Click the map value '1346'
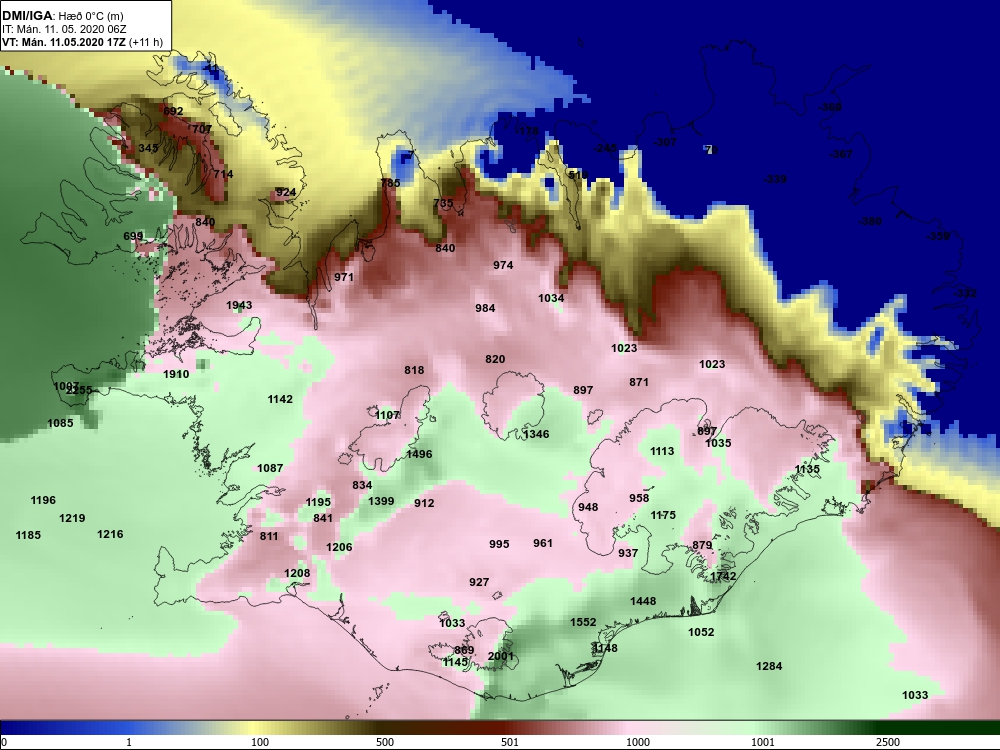The height and width of the screenshot is (750, 1000). [536, 434]
